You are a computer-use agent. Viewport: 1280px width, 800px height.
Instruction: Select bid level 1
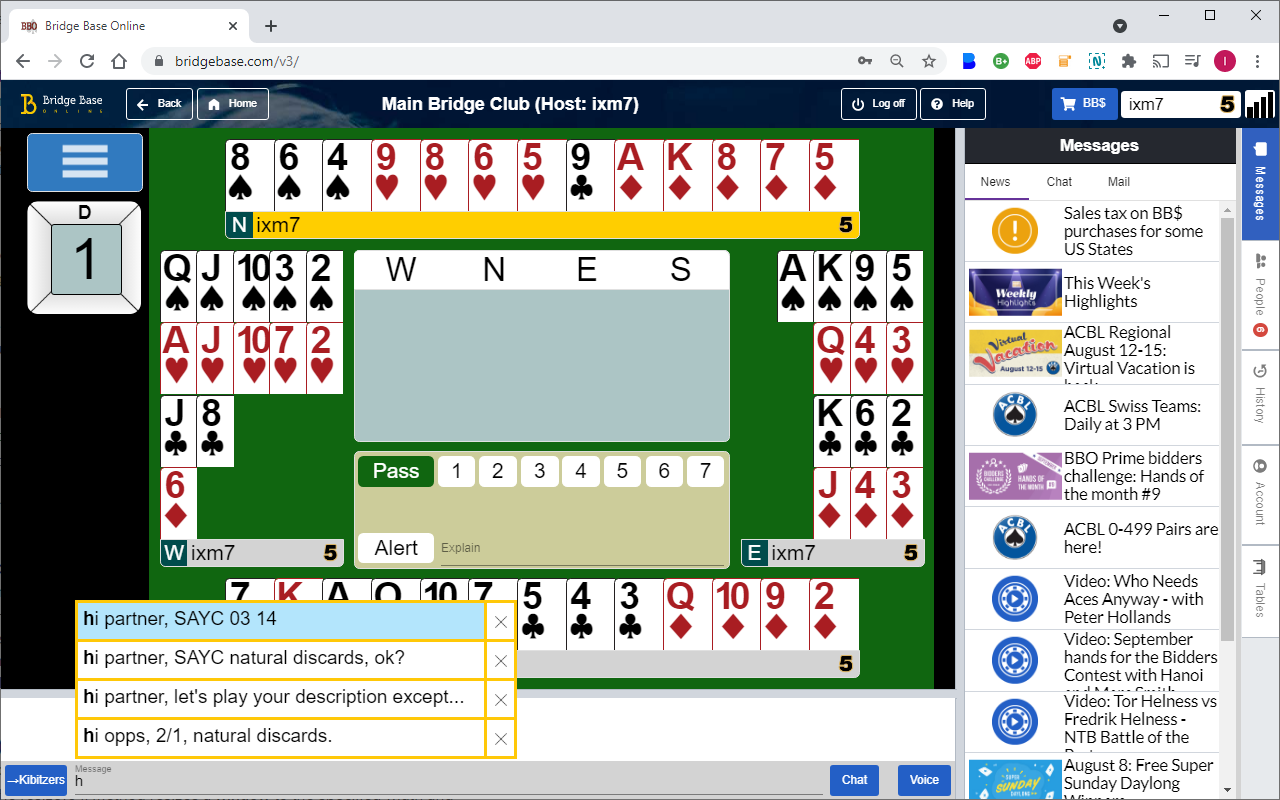click(x=456, y=471)
